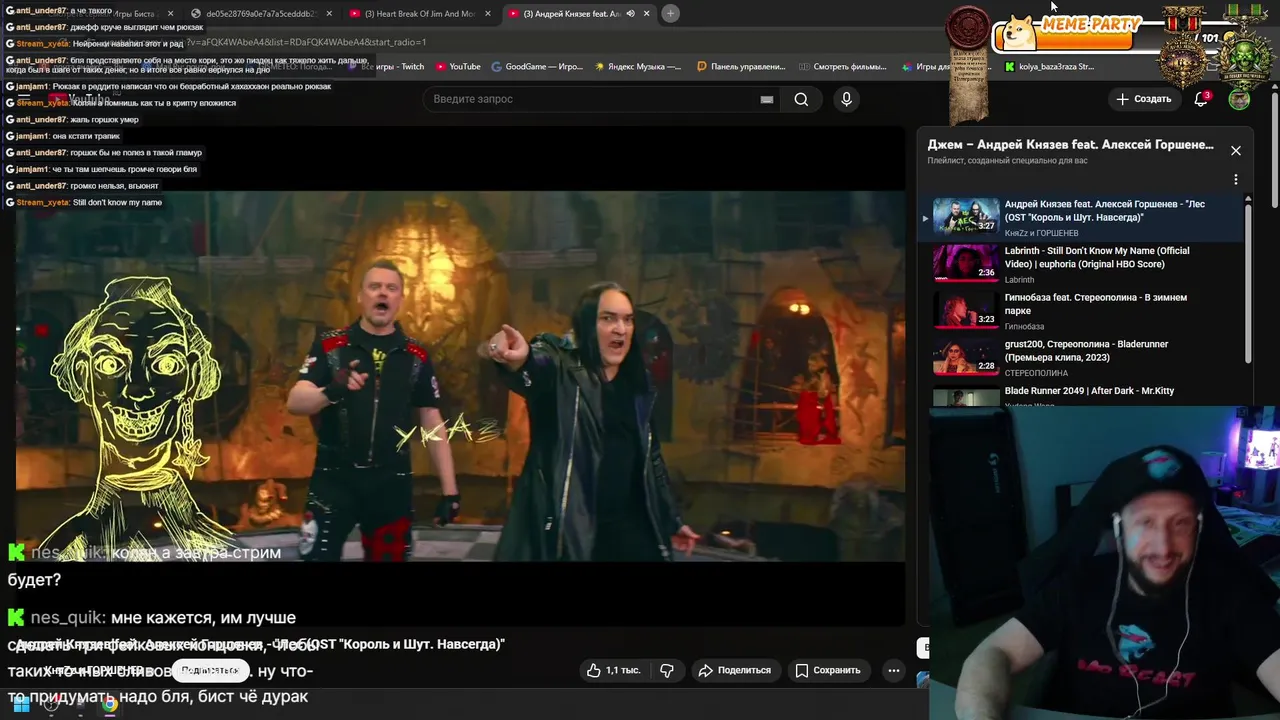Image resolution: width=1280 pixels, height=720 pixels.
Task: Dislike the video
Action: 667,670
